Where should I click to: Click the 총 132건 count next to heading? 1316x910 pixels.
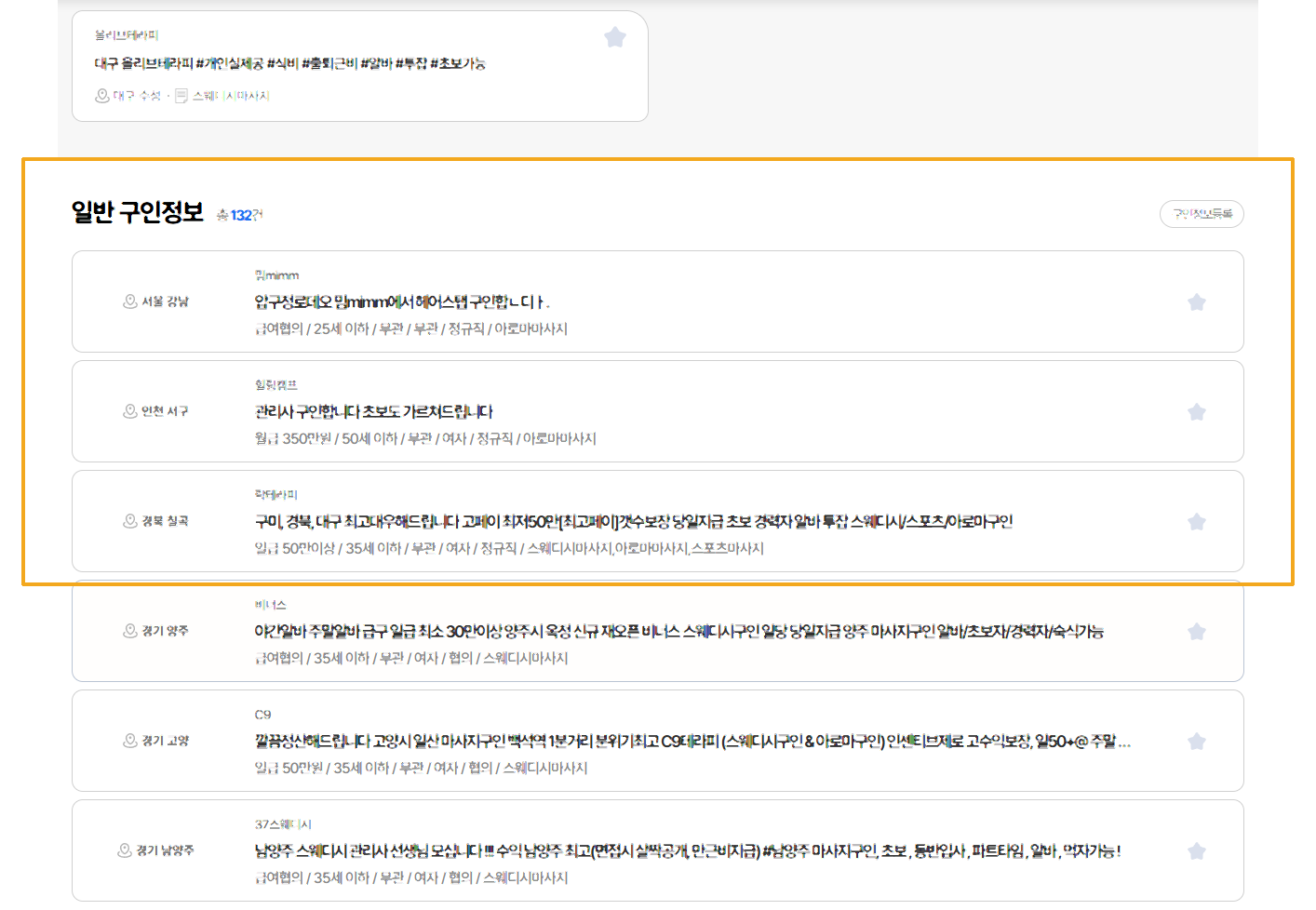click(x=240, y=215)
